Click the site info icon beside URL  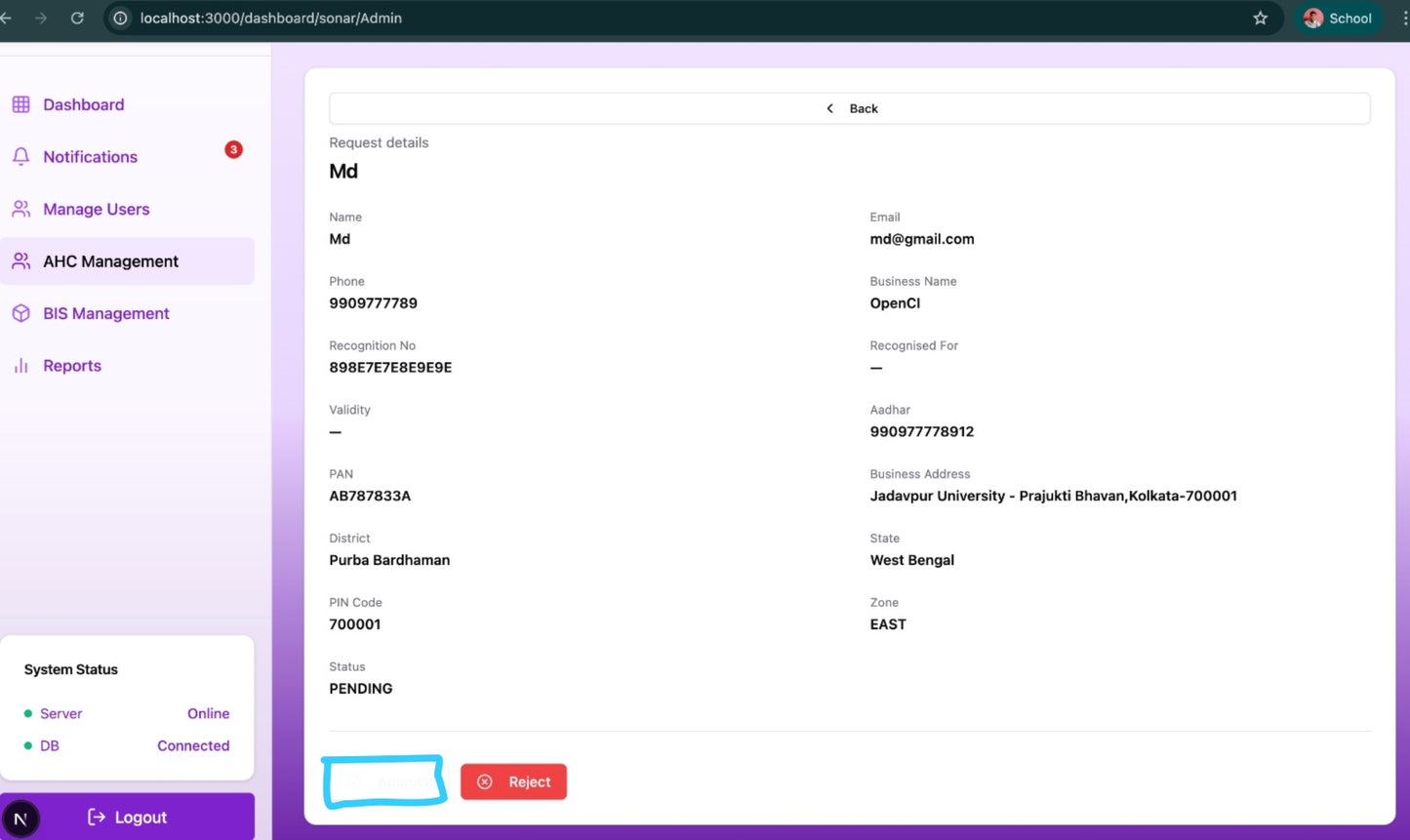point(120,18)
